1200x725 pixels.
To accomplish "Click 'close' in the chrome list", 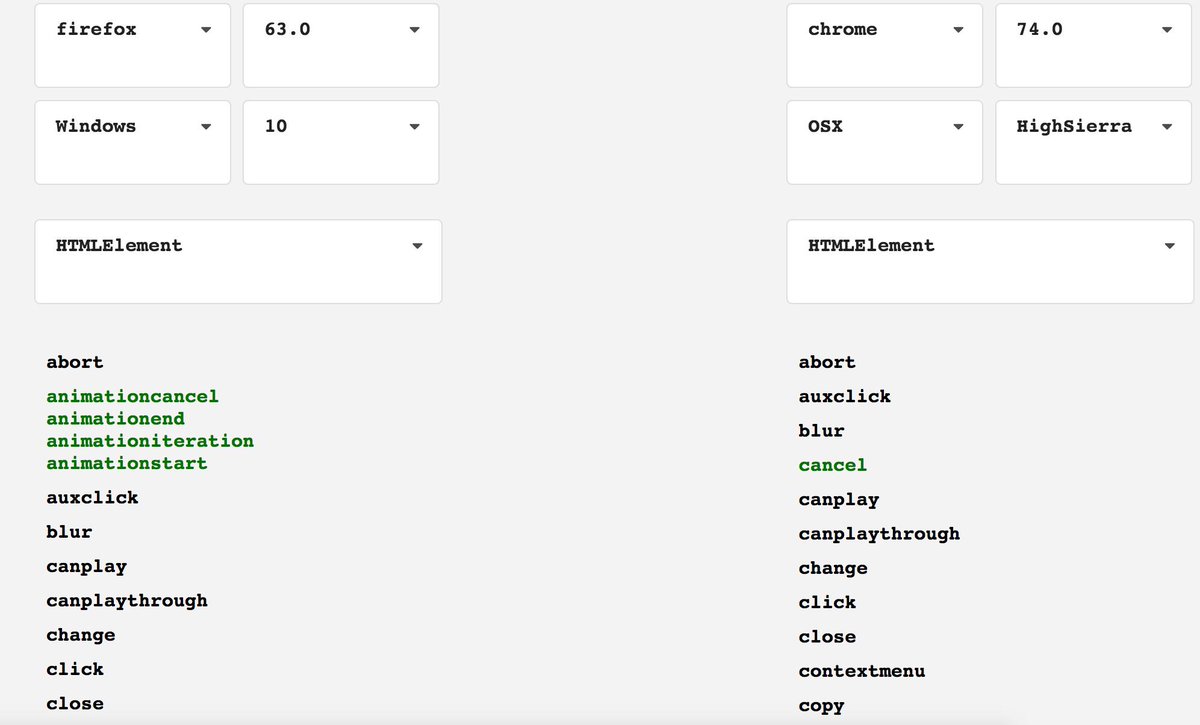I will [x=827, y=637].
